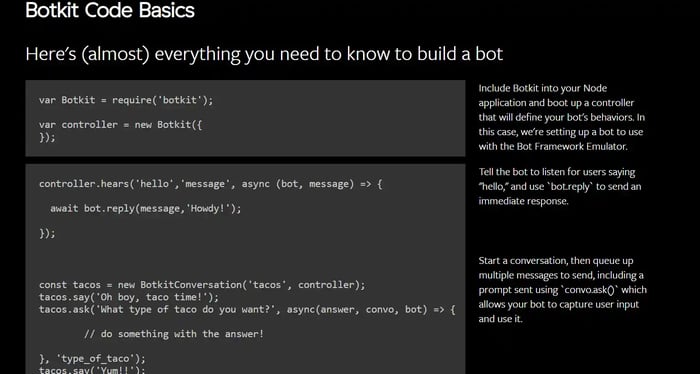This screenshot has width=700, height=374.
Task: Click the "Botkit Code Basics" heading
Action: point(110,10)
